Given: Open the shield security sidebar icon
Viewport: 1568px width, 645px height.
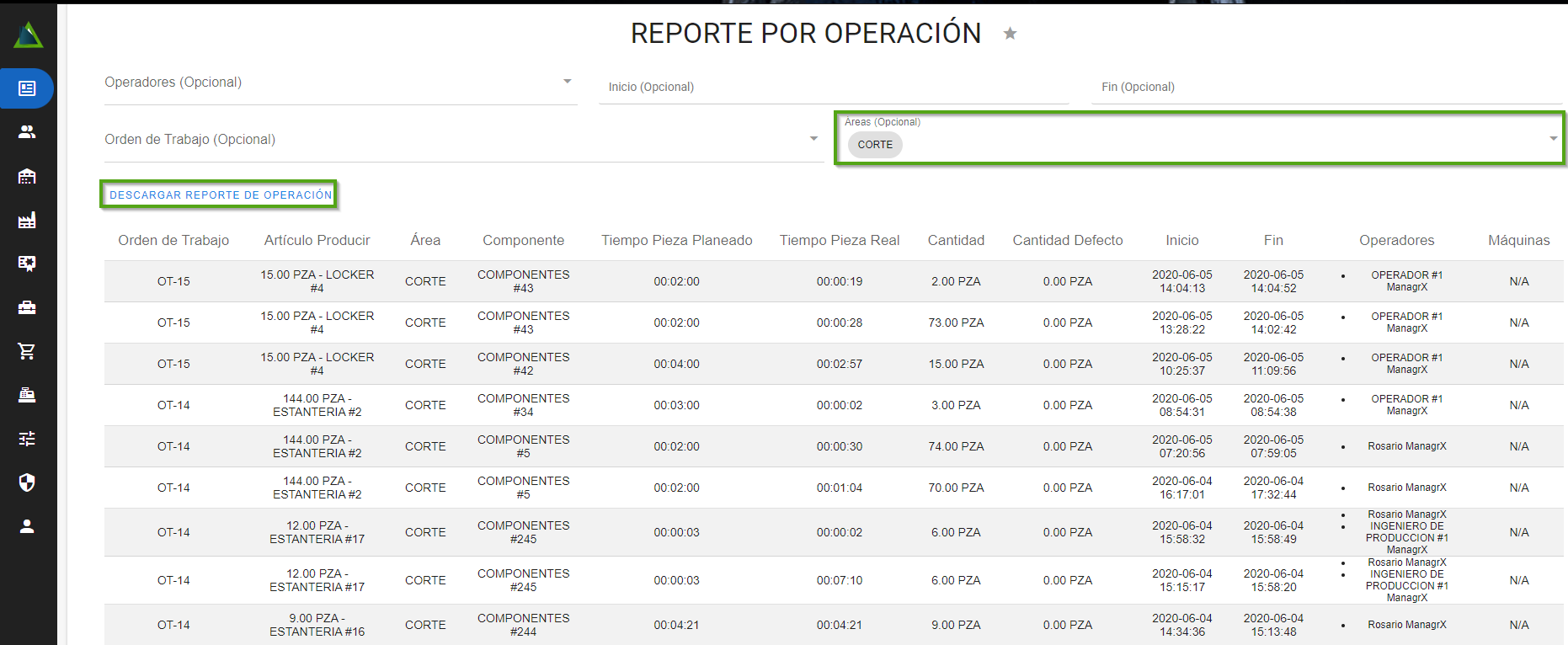Looking at the screenshot, I should 27,482.
